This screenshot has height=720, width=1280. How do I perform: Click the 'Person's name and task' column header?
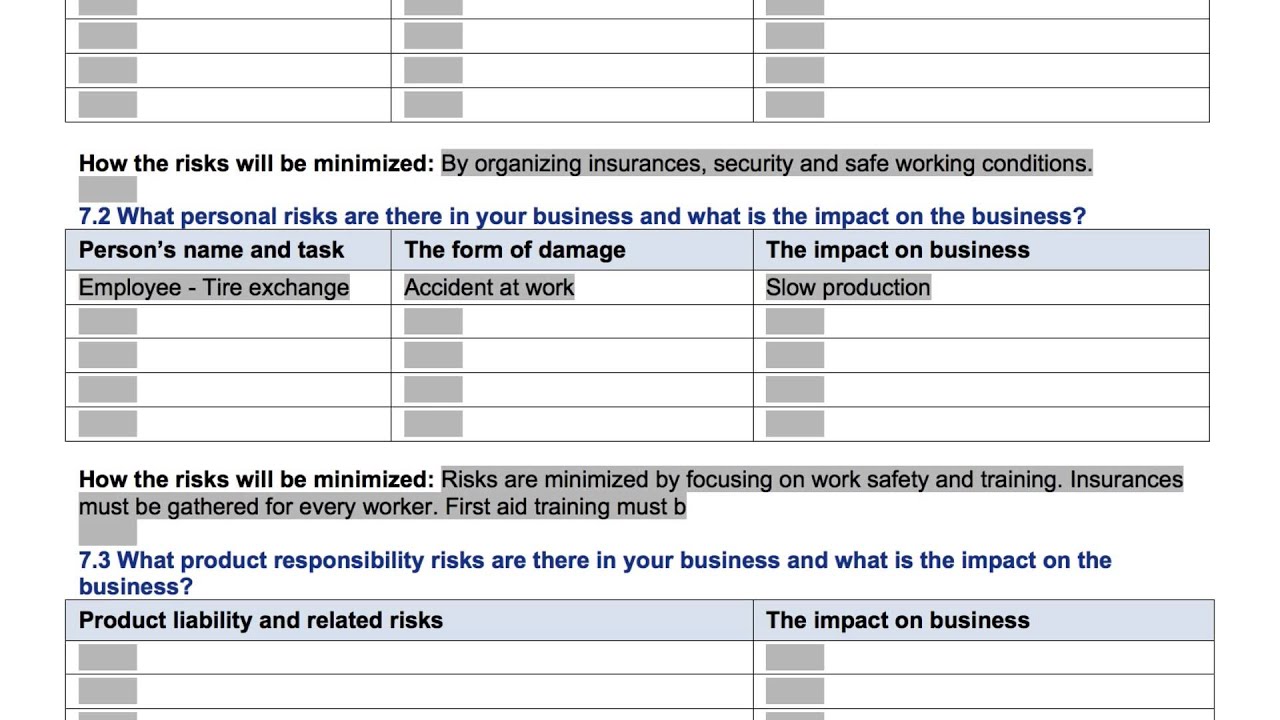211,250
